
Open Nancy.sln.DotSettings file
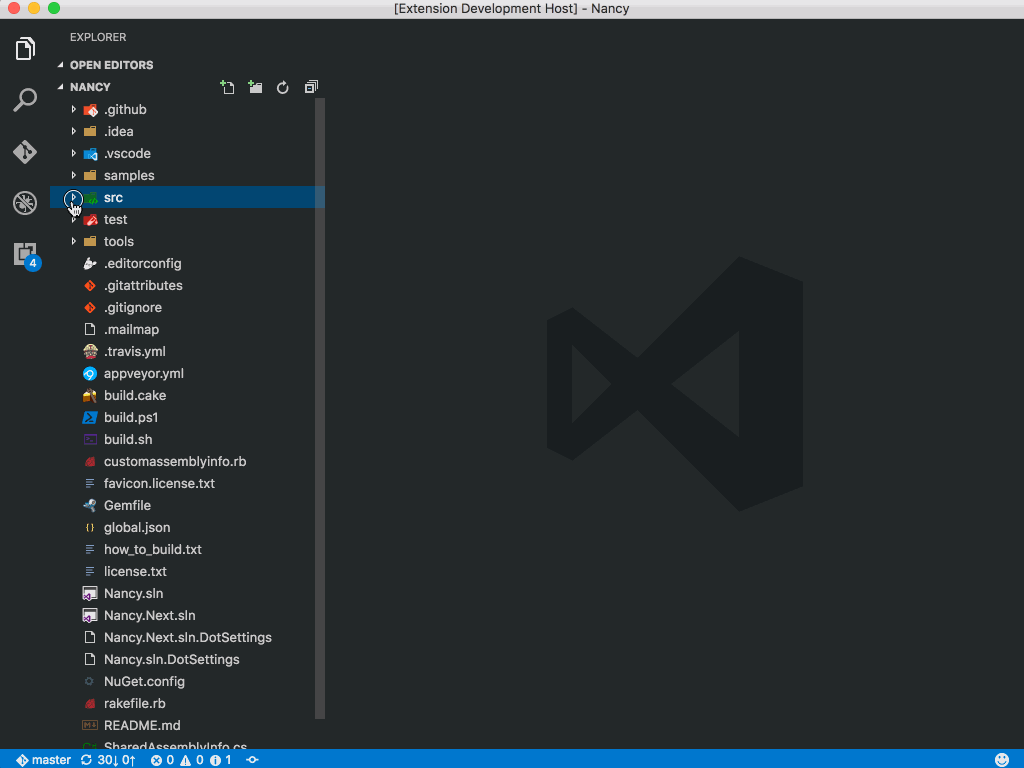click(187, 660)
